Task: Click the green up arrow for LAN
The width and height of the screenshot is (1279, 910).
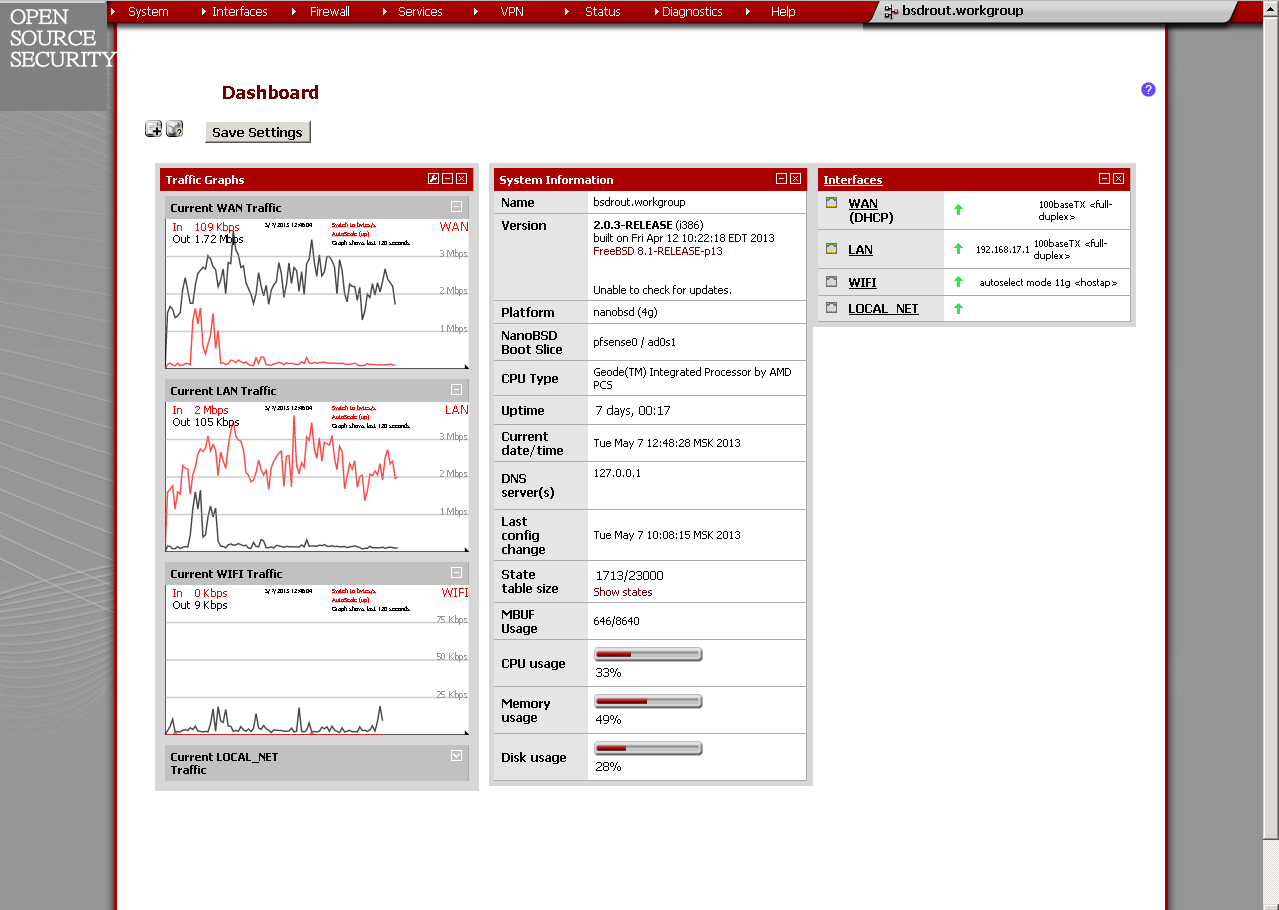Action: [958, 249]
